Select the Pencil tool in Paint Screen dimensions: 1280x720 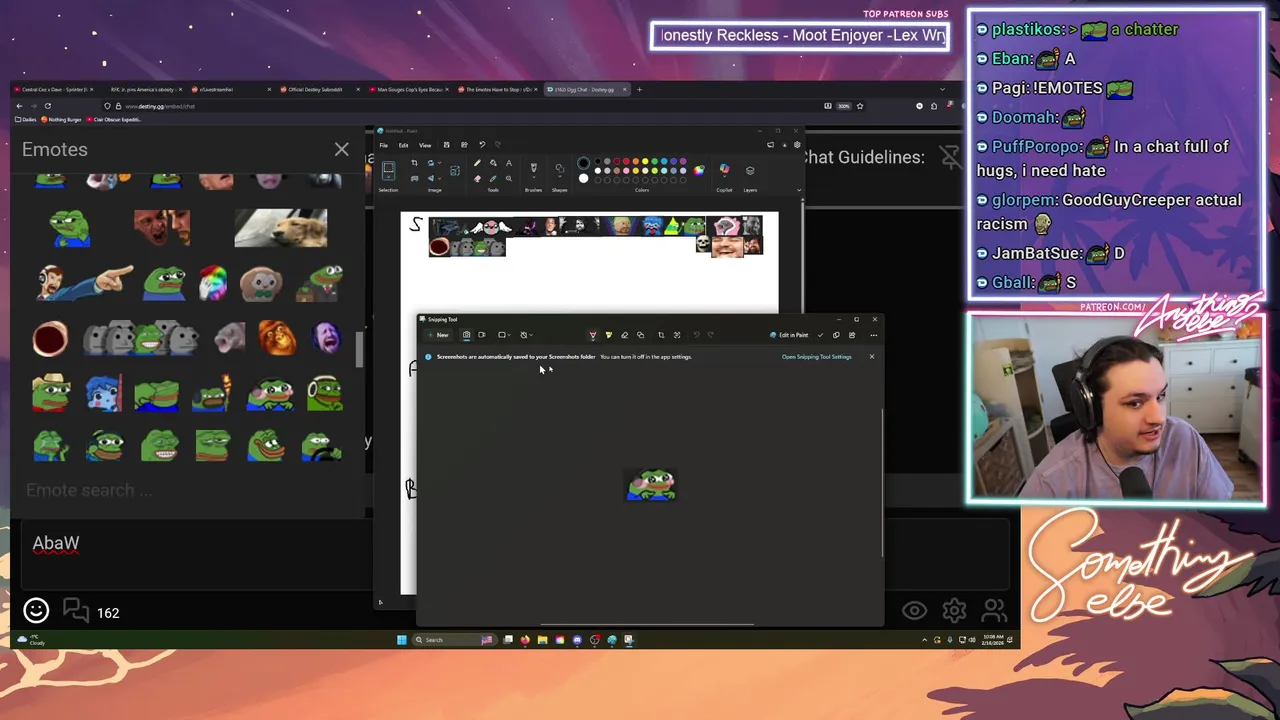click(x=477, y=163)
